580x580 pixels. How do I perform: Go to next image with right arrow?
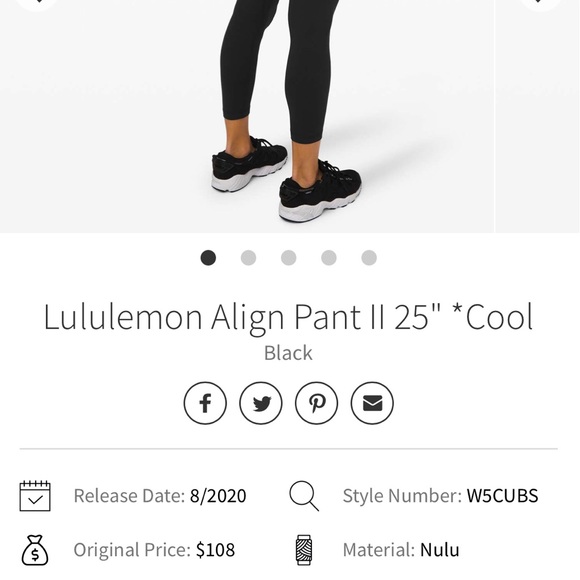coord(540,4)
